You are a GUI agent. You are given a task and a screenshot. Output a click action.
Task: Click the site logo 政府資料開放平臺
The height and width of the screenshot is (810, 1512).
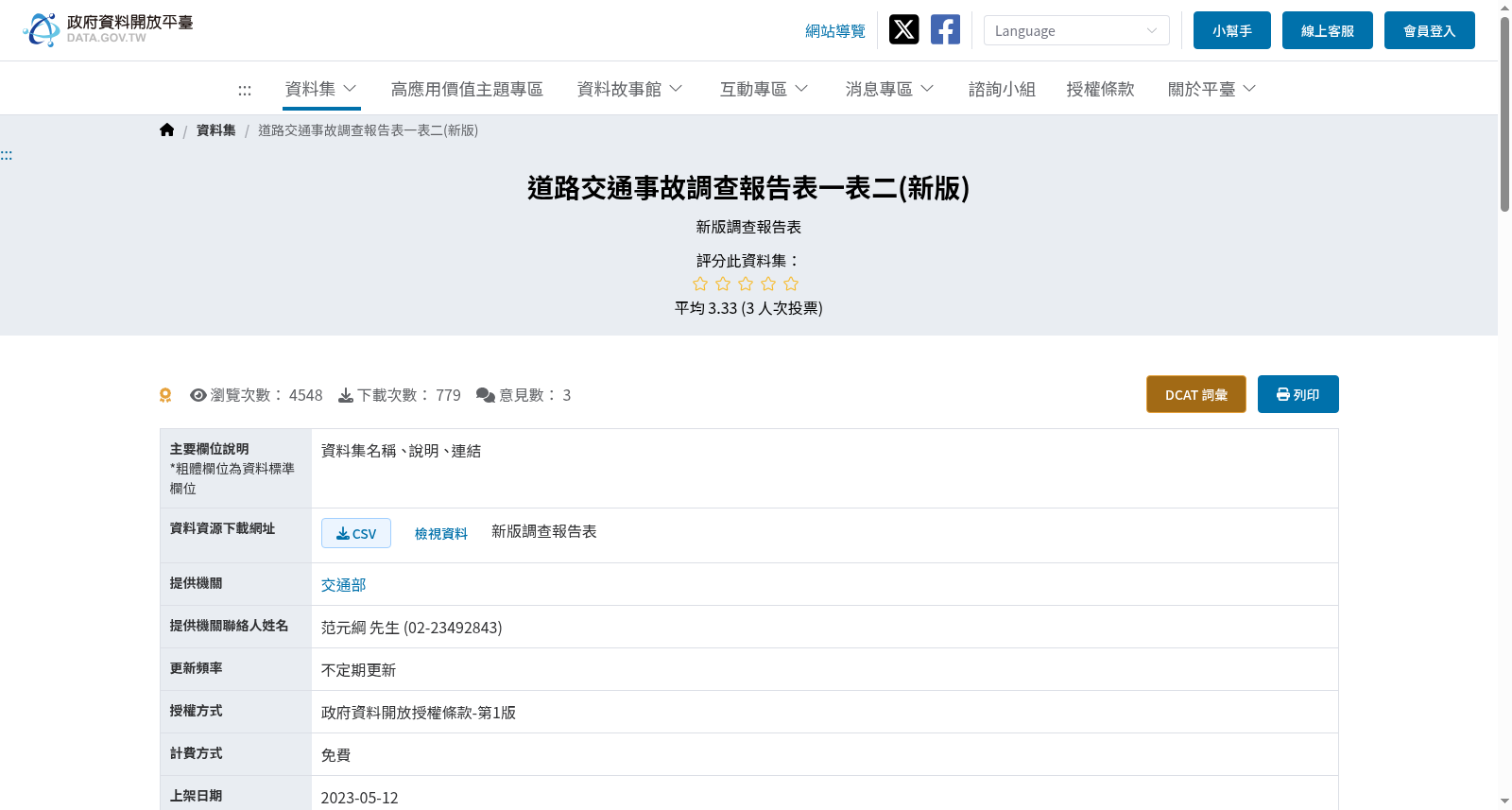[109, 29]
